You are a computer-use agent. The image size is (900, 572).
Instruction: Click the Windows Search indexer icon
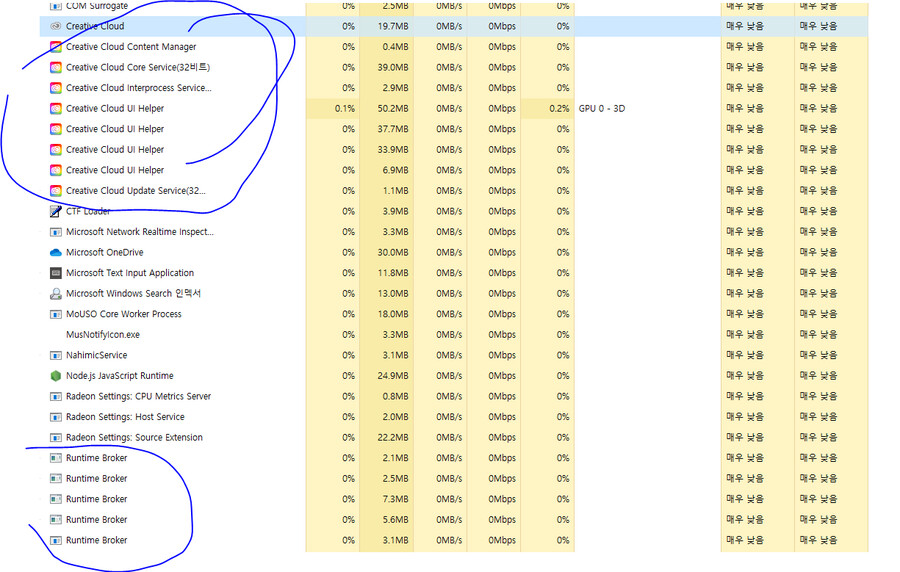point(56,294)
